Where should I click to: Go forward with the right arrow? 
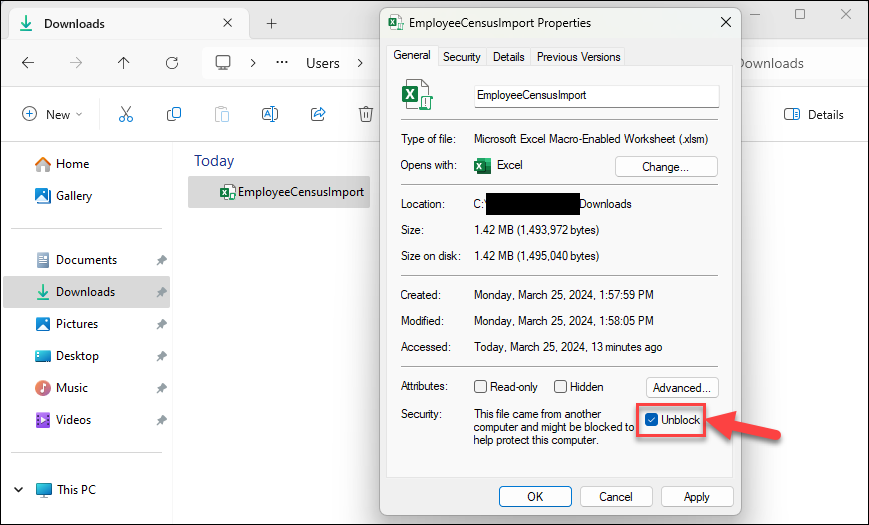(76, 63)
